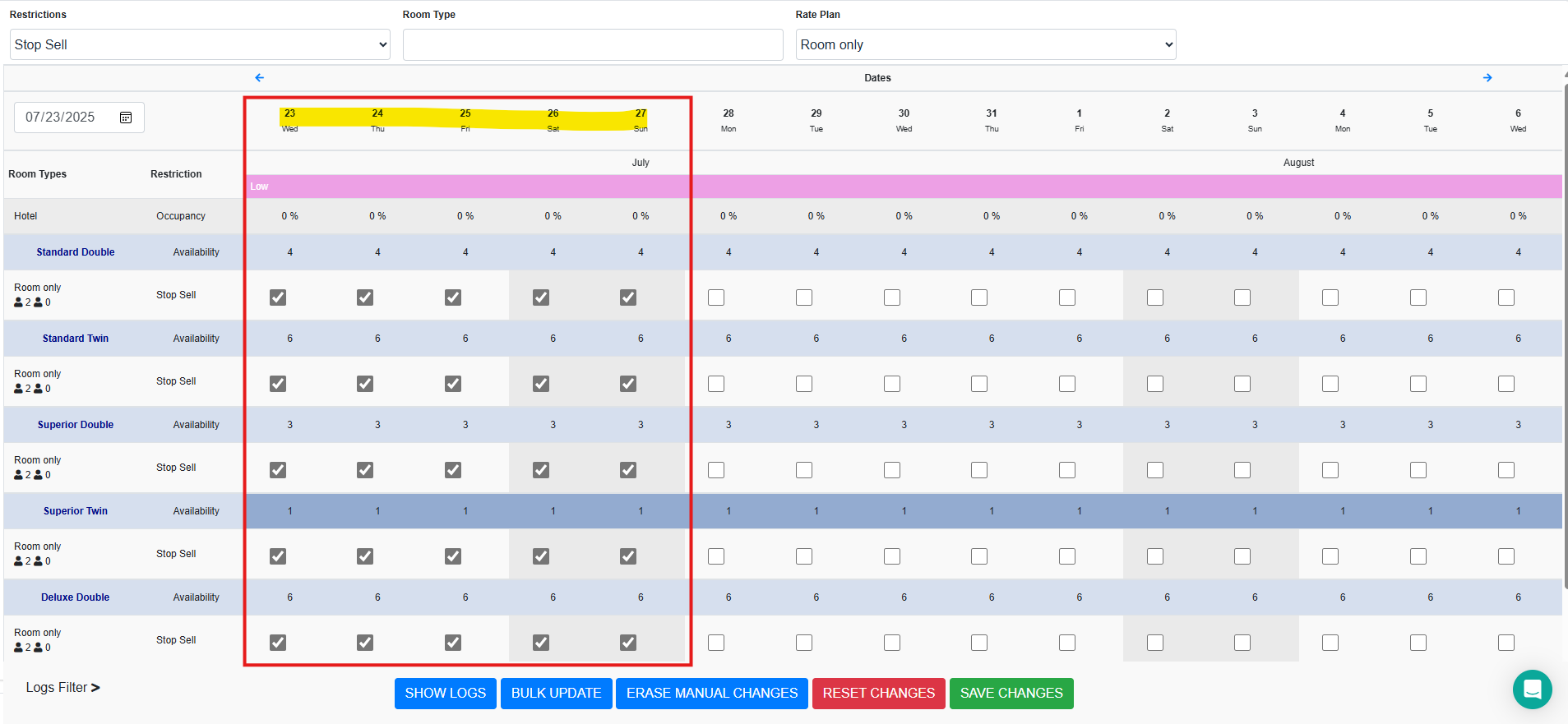Open the calendar picker icon
1568x724 pixels.
tap(126, 118)
